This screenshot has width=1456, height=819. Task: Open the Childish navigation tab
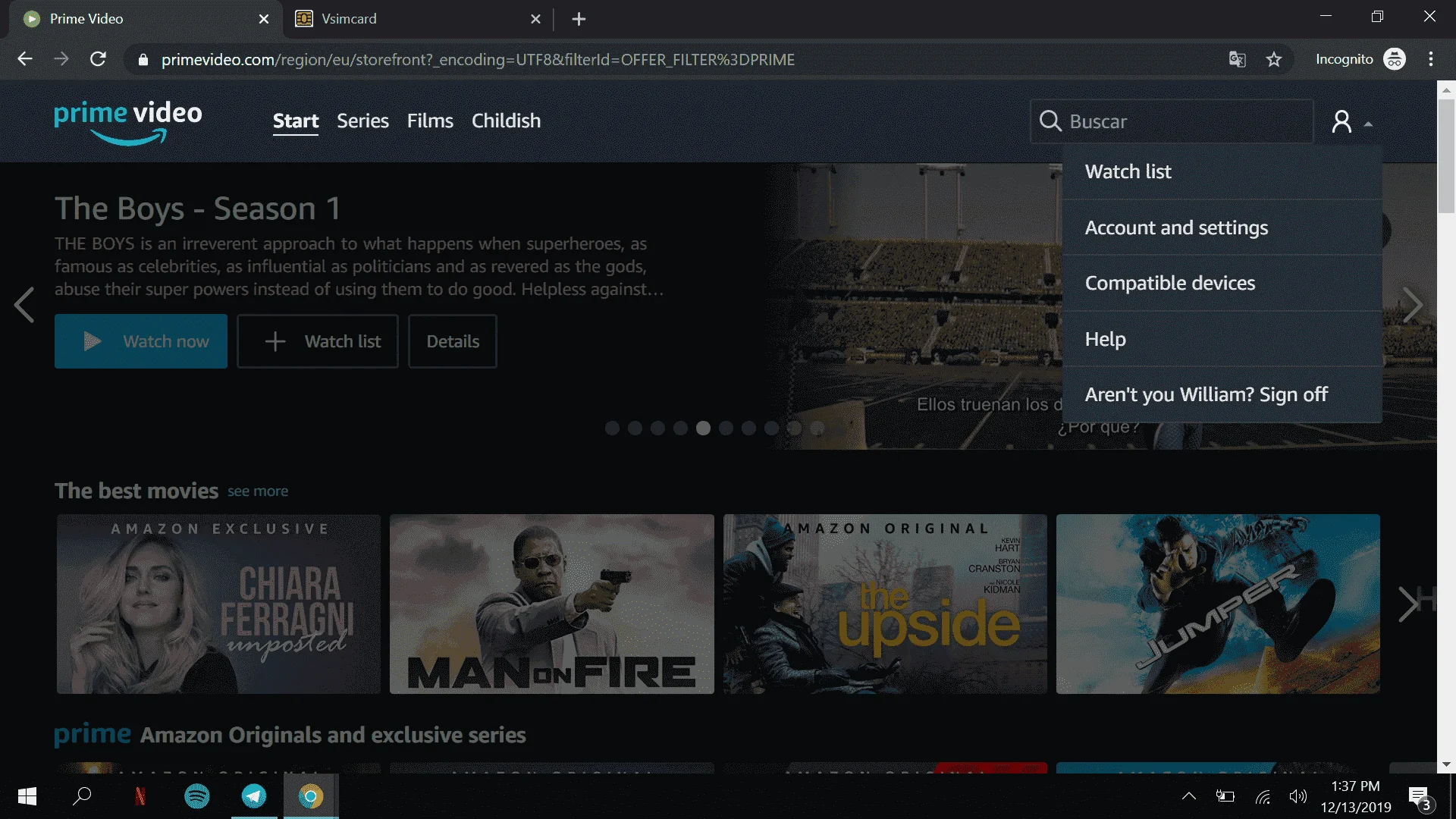point(506,121)
